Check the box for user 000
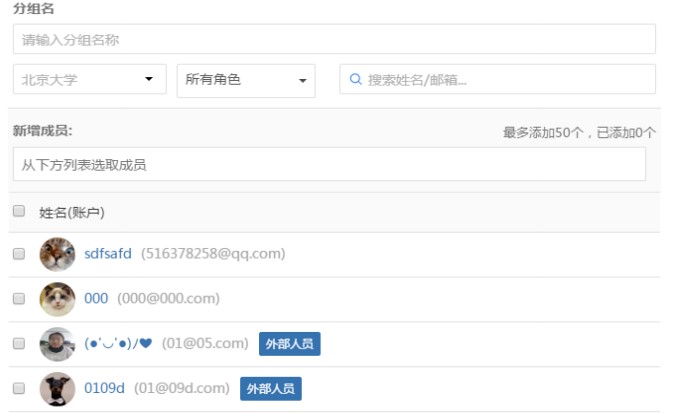Image resolution: width=679 pixels, height=413 pixels. tap(19, 299)
